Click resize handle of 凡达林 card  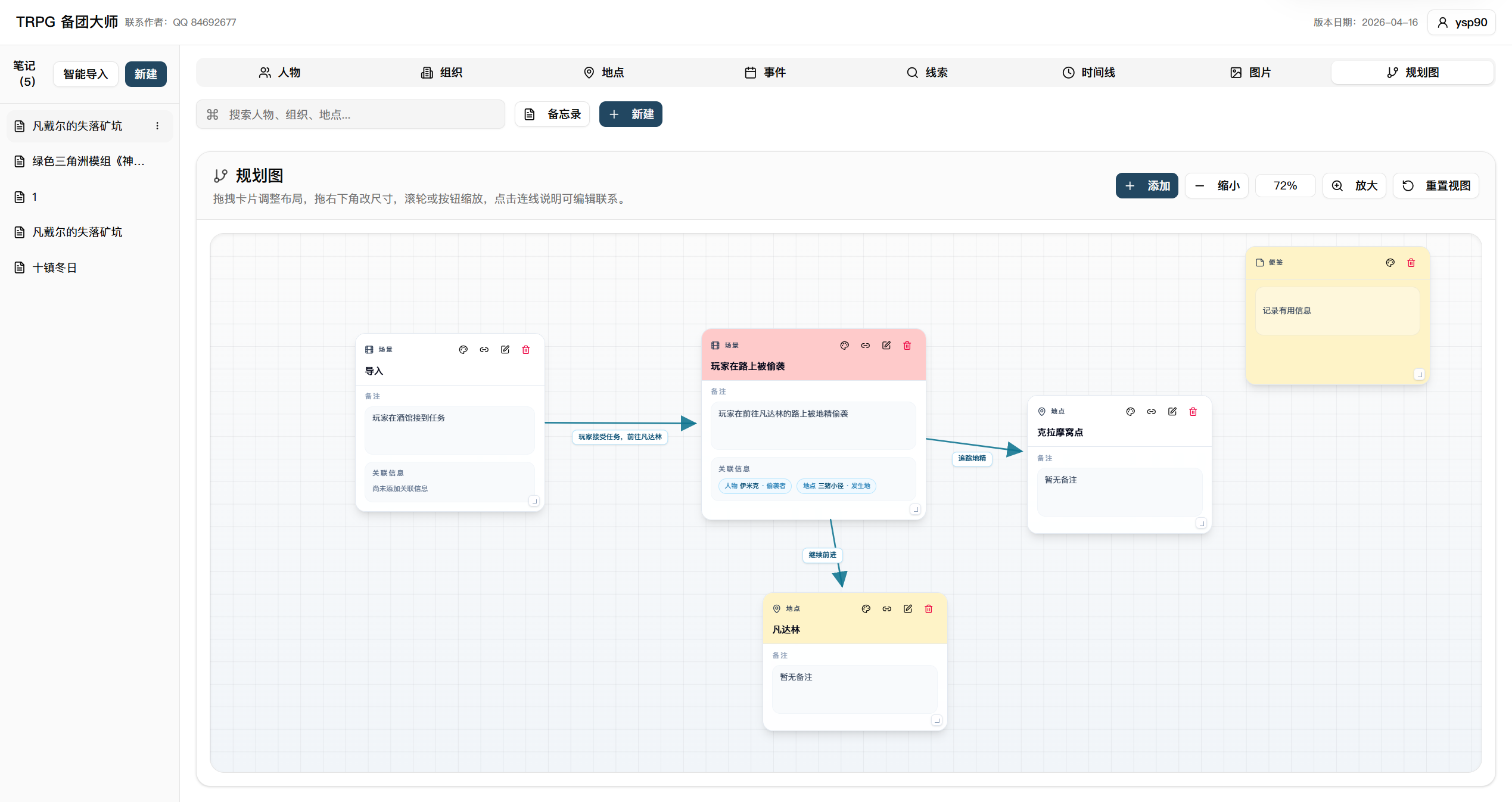coord(937,720)
